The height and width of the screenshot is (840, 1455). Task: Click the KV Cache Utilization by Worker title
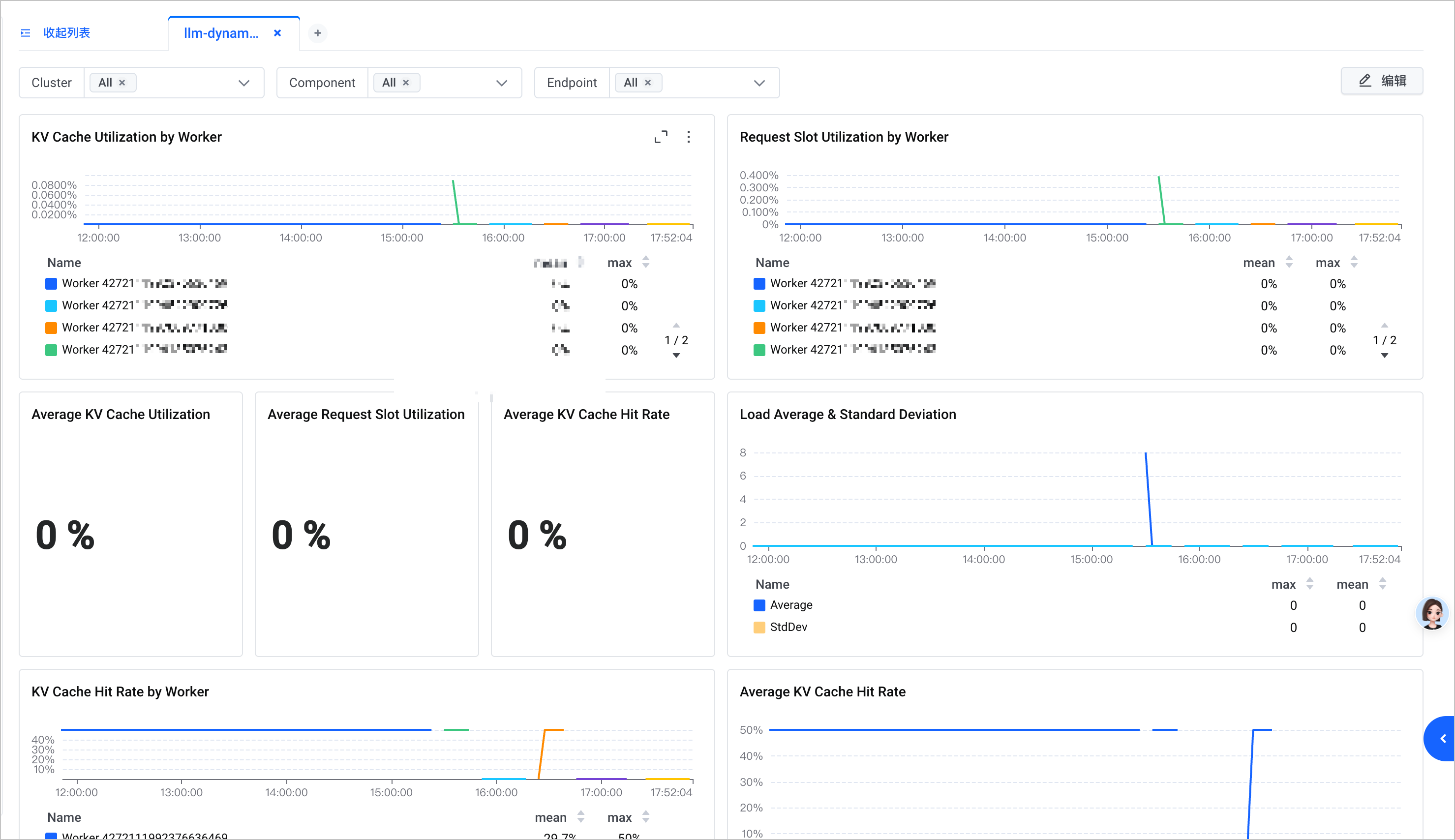tap(126, 137)
